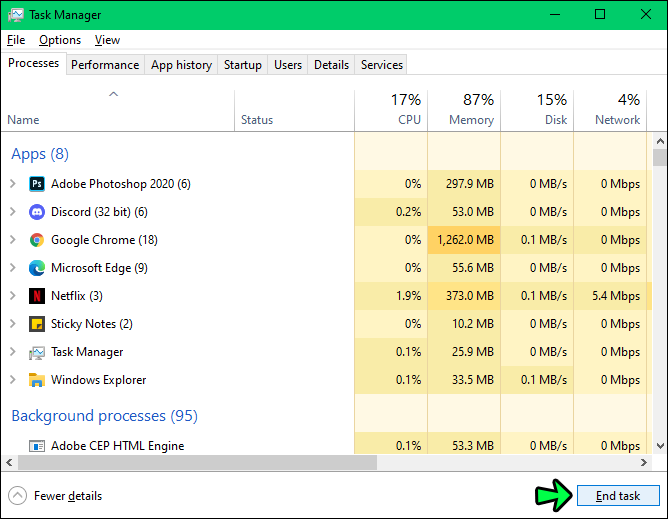Screen dimensions: 668x519
Task: Click the horizontal scrollbar left arrow
Action: [x=9, y=462]
